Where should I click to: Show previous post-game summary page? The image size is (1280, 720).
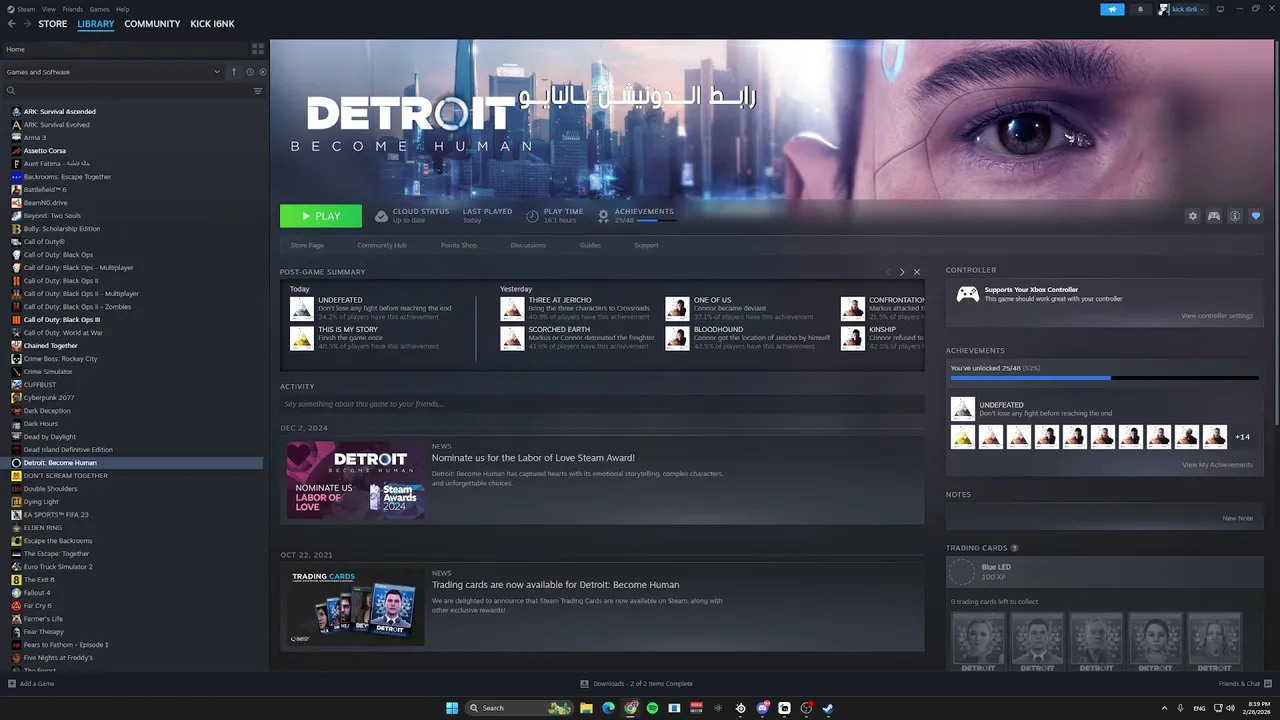[888, 272]
